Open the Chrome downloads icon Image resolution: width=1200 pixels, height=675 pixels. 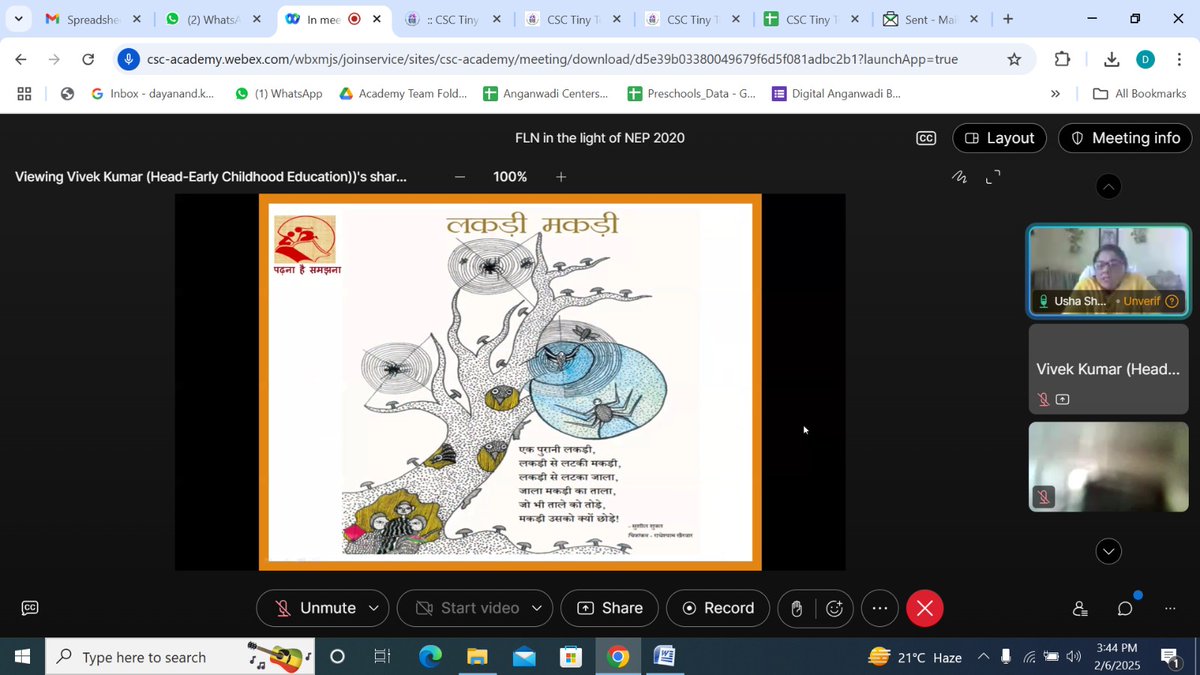(1111, 59)
